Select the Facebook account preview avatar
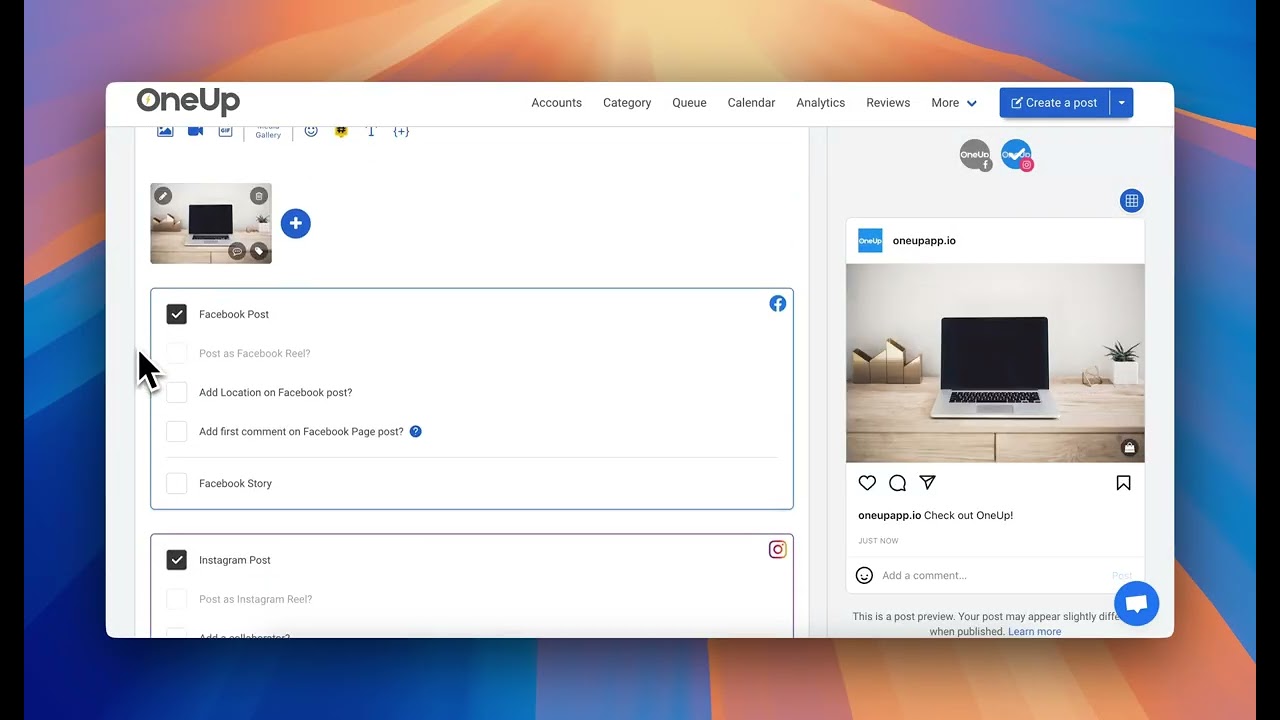The image size is (1280, 720). coord(975,155)
